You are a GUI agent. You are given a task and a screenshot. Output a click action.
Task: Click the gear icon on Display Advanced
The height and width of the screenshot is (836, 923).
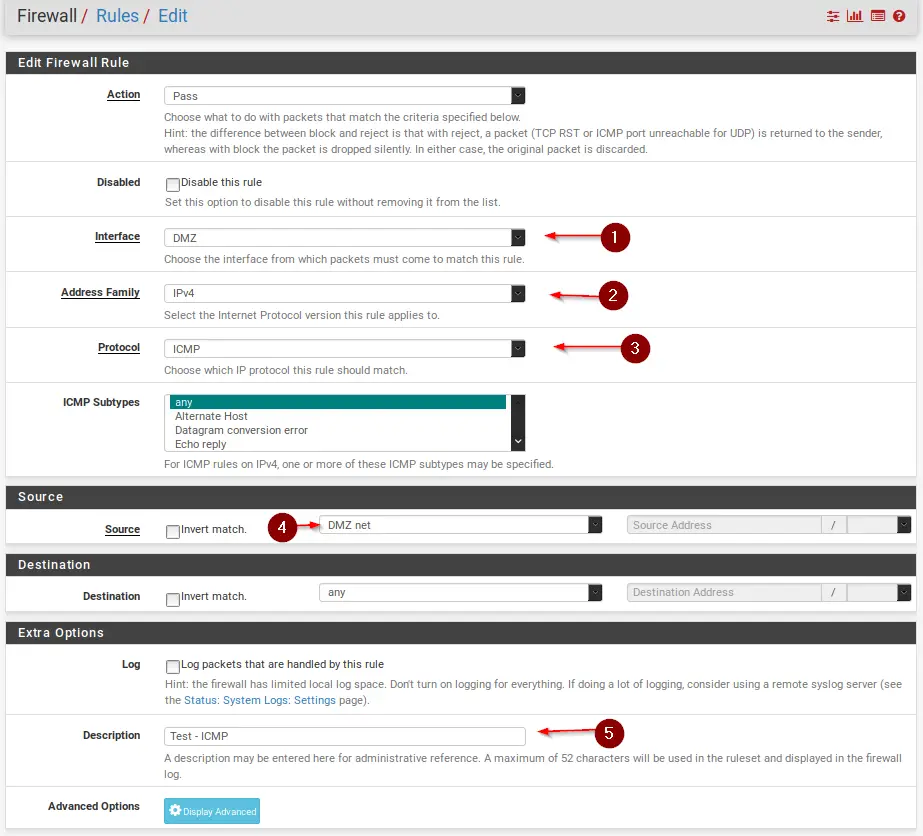[175, 811]
